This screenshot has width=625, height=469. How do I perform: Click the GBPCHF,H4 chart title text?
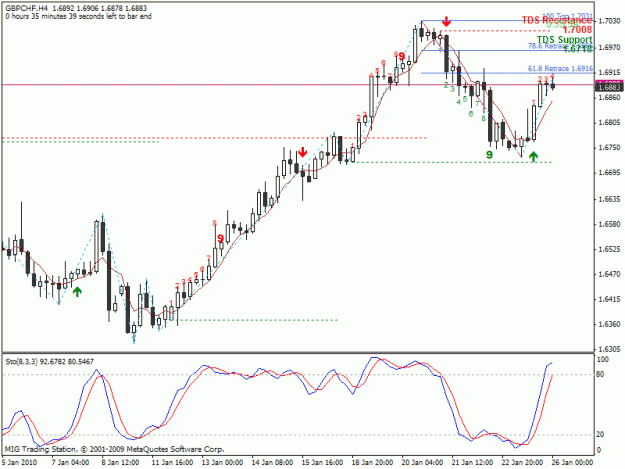point(25,8)
